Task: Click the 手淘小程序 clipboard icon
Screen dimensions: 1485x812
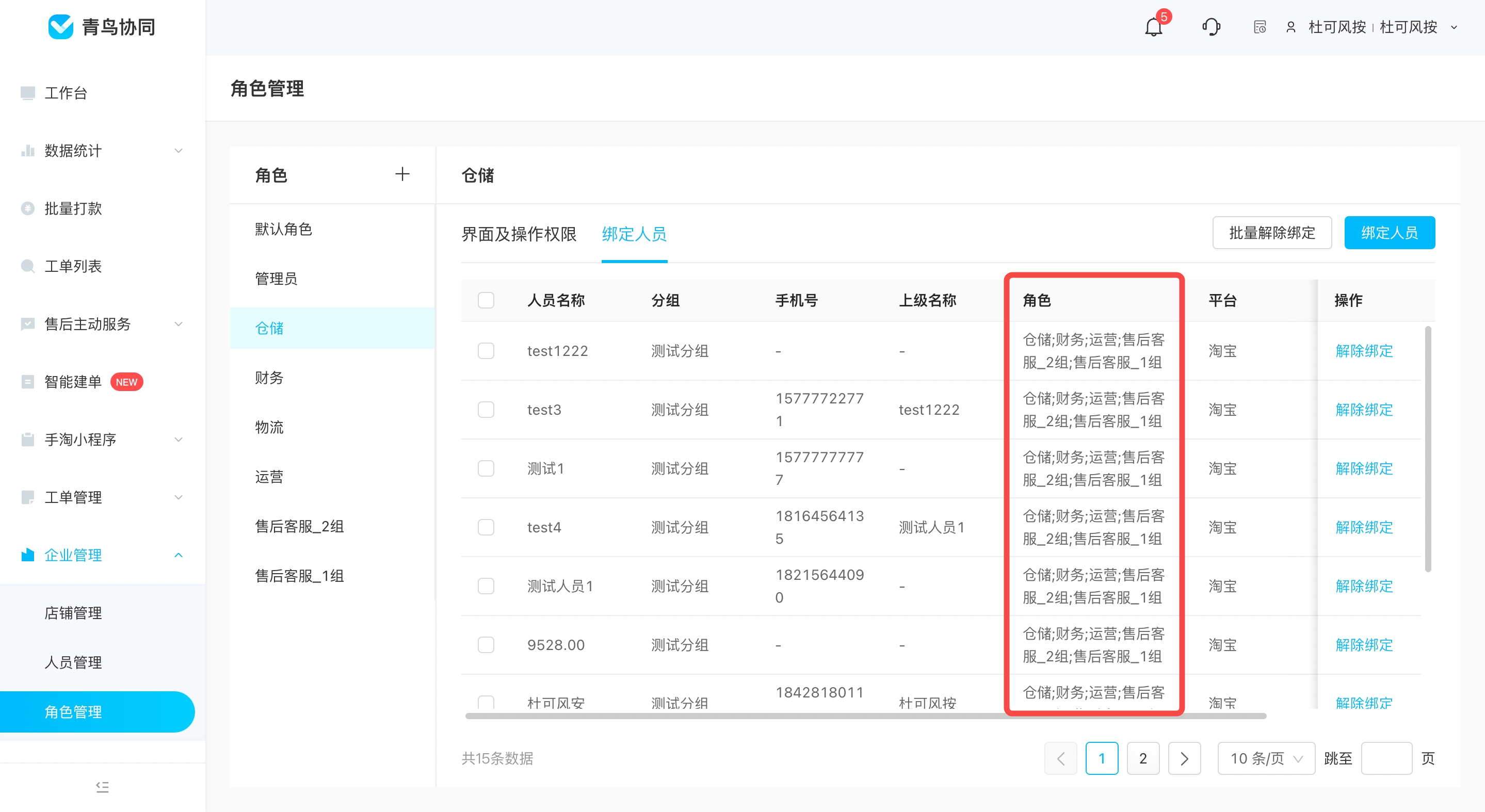Action: (28, 439)
